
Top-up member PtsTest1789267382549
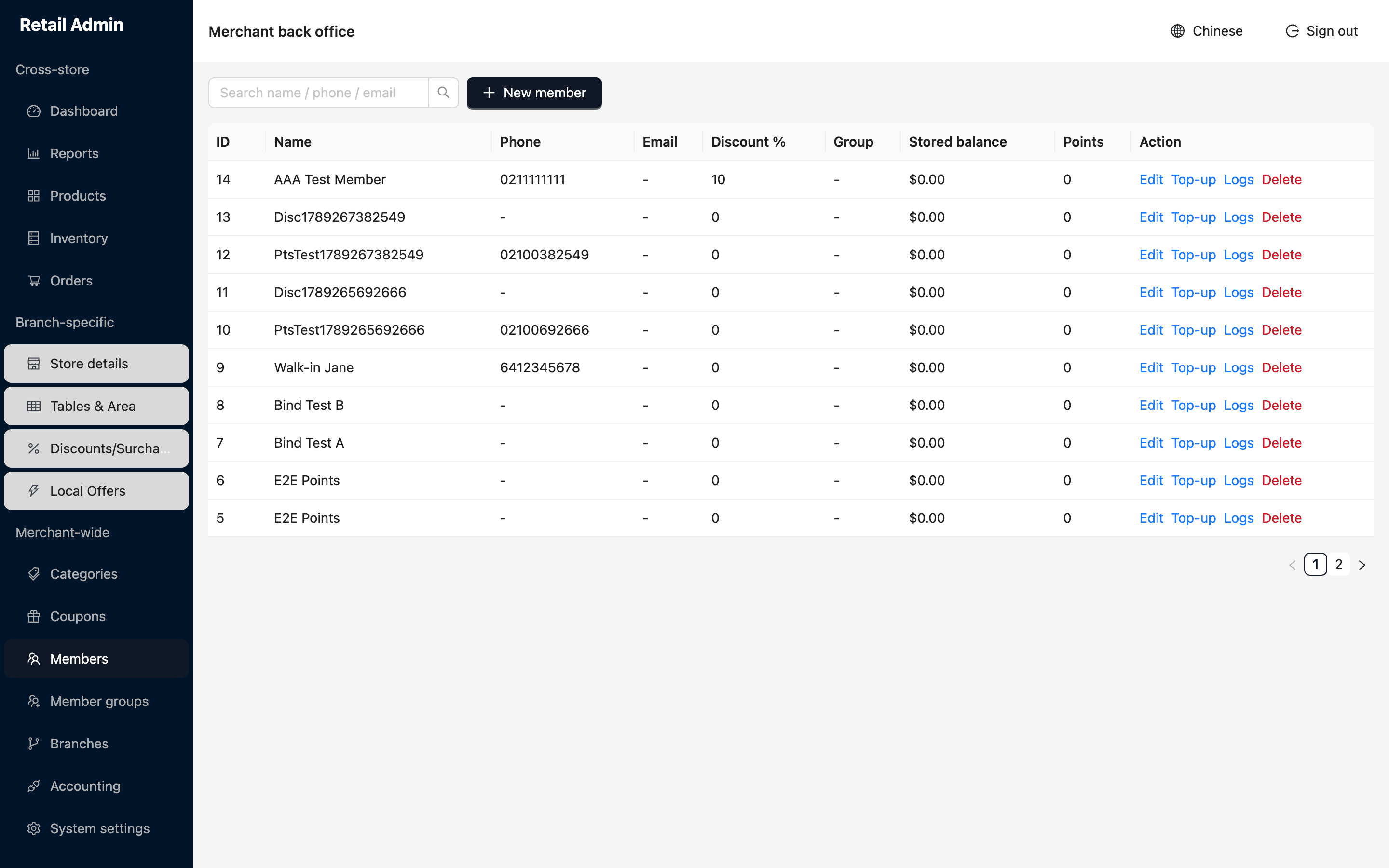click(1193, 255)
